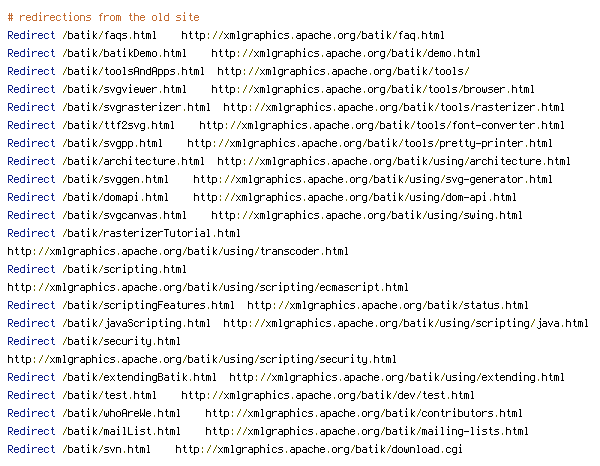Click the URL ending in batik/download.cgi
The image size is (600, 466).
[319, 449]
